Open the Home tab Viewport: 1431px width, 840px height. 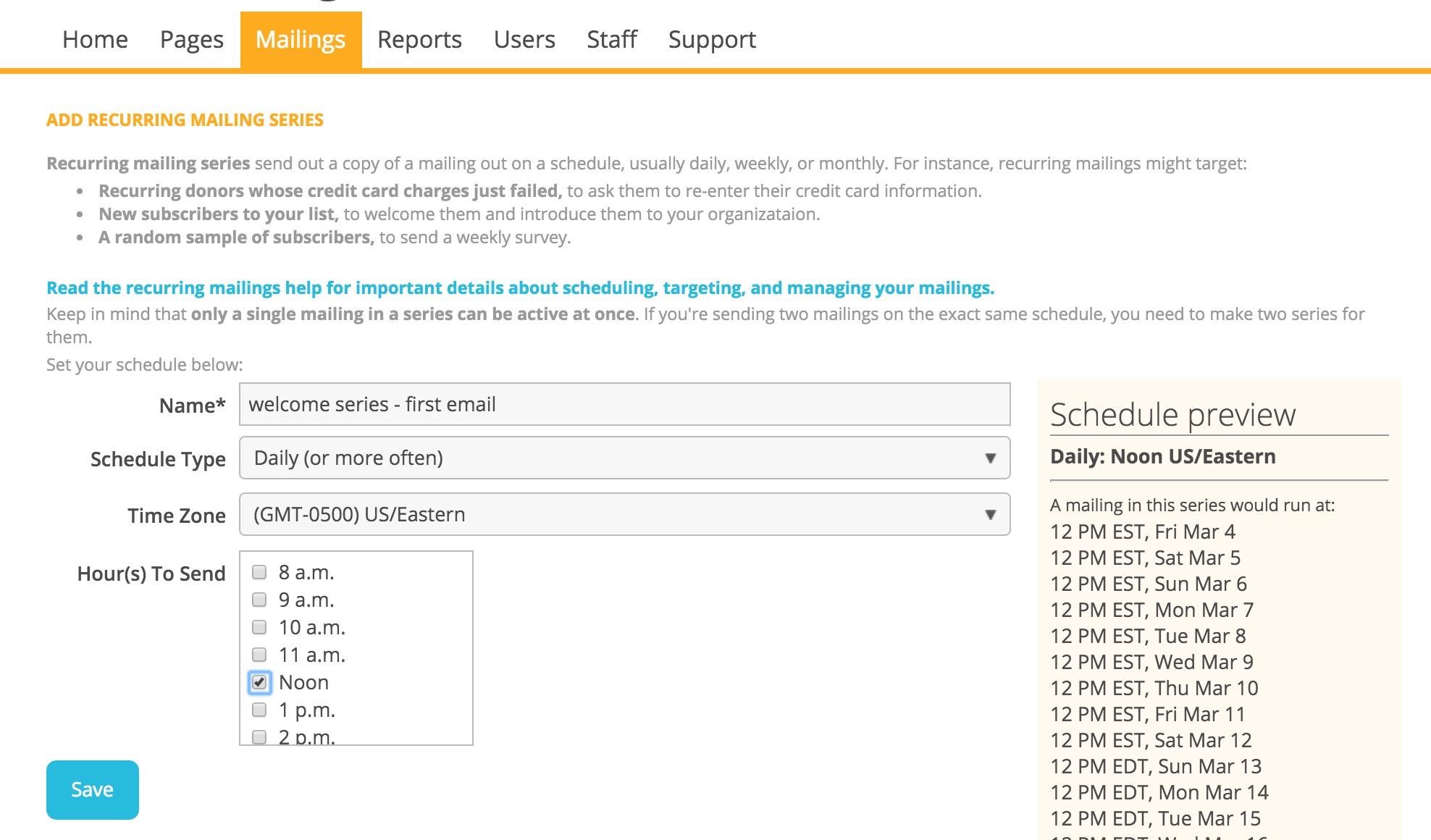point(95,39)
